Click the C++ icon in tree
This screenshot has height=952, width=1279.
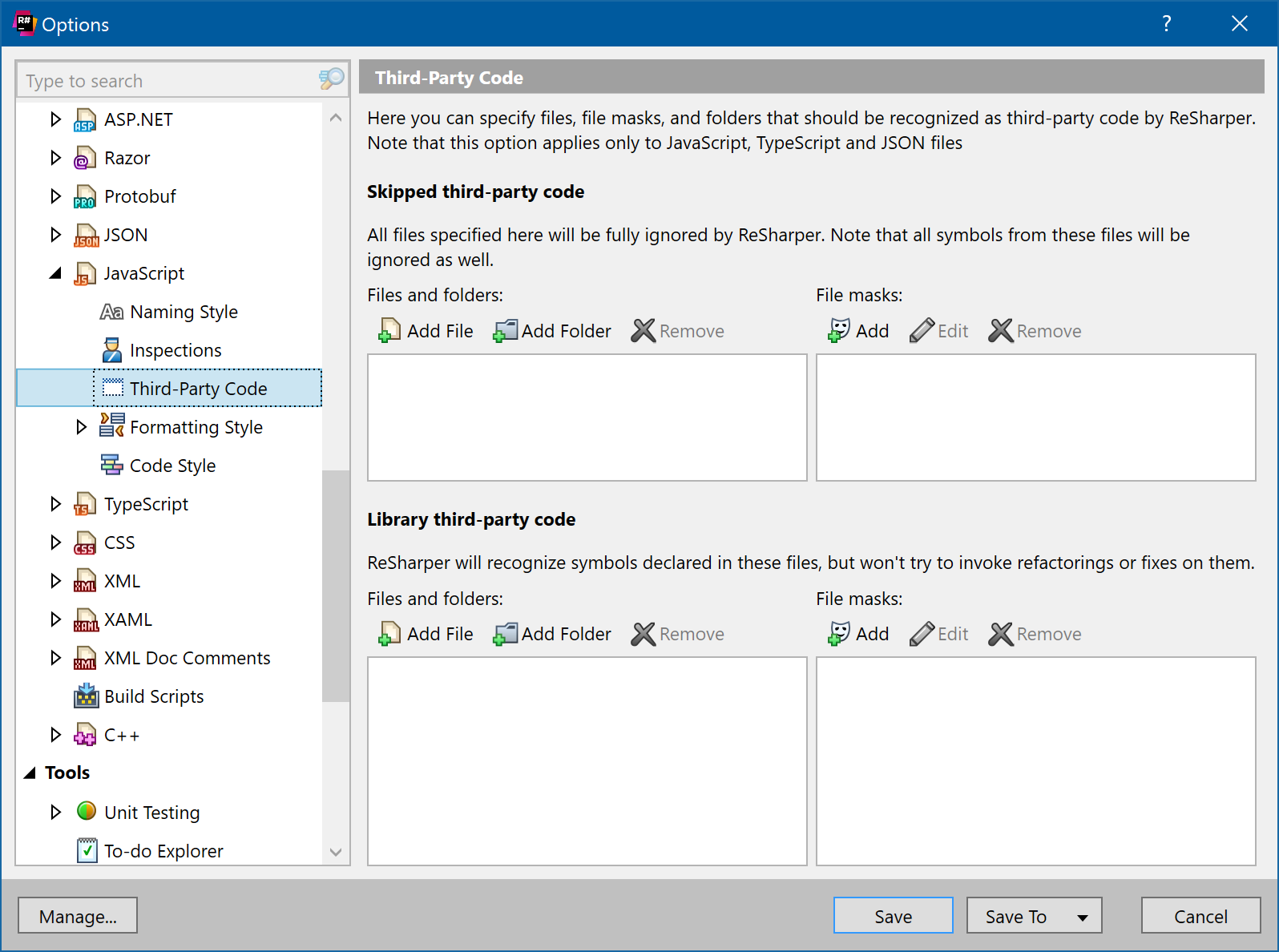pos(85,736)
